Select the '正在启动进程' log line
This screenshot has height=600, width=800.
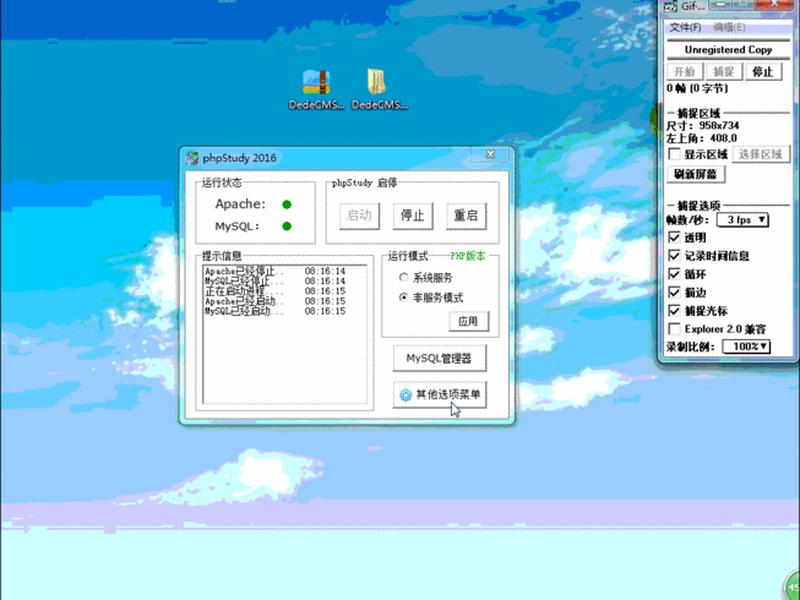pos(276,291)
